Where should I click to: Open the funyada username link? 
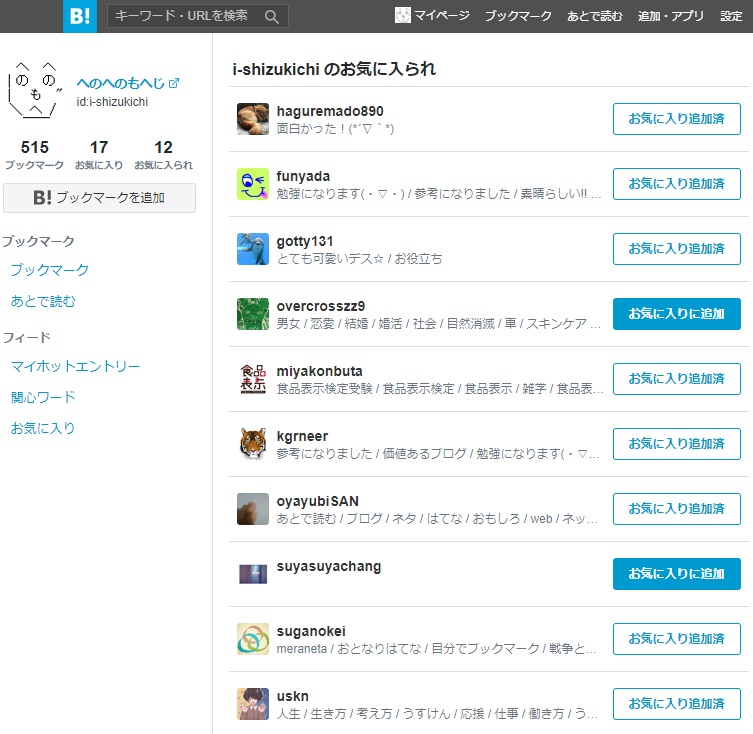click(x=303, y=176)
